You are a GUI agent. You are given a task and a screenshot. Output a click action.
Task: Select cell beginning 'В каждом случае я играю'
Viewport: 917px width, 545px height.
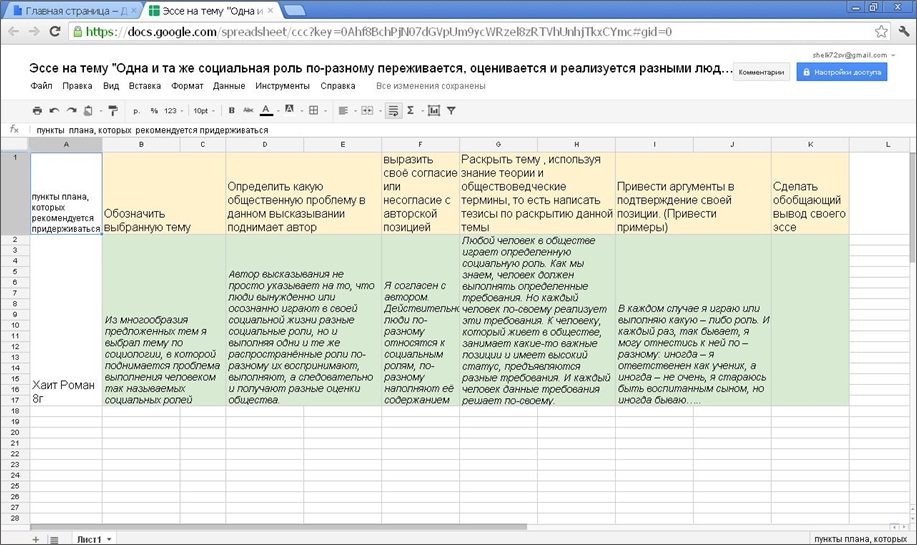[693, 320]
